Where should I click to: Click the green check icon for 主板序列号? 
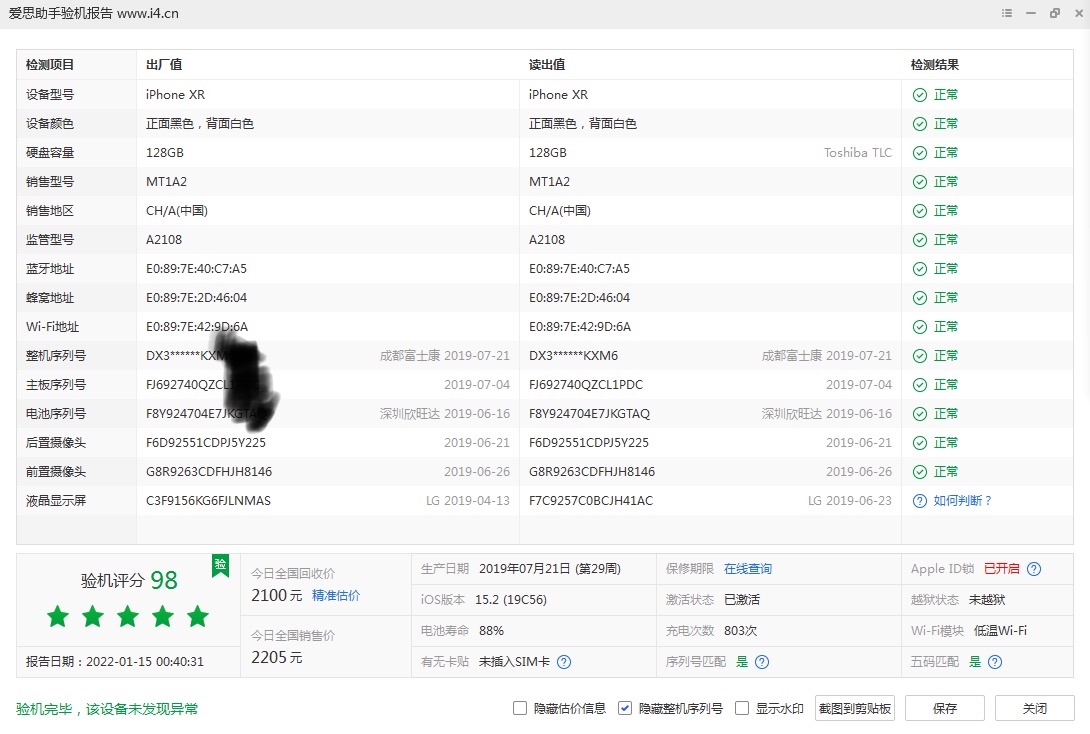pyautogui.click(x=920, y=385)
